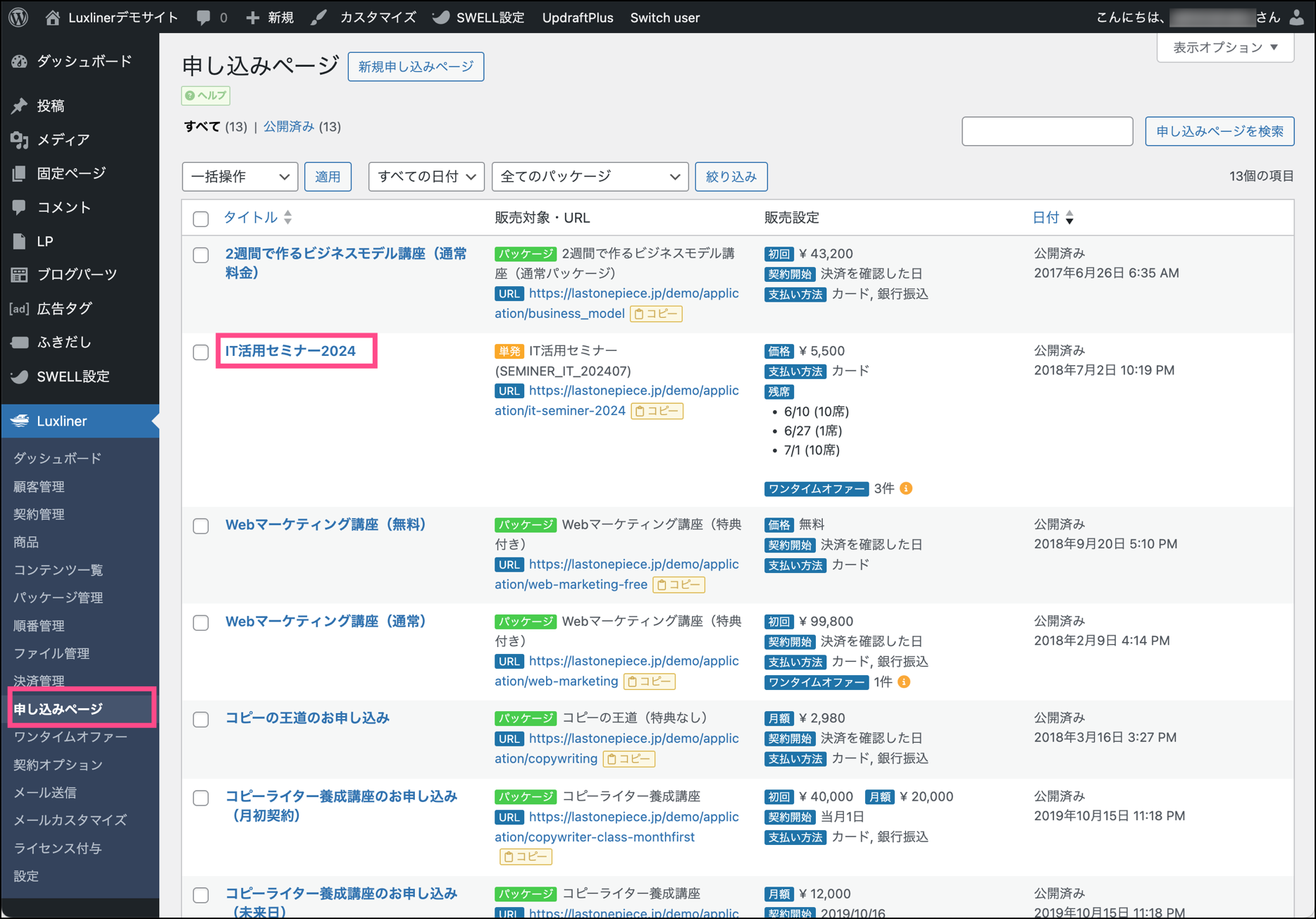Copy the business_model URL with コピー button

[656, 314]
